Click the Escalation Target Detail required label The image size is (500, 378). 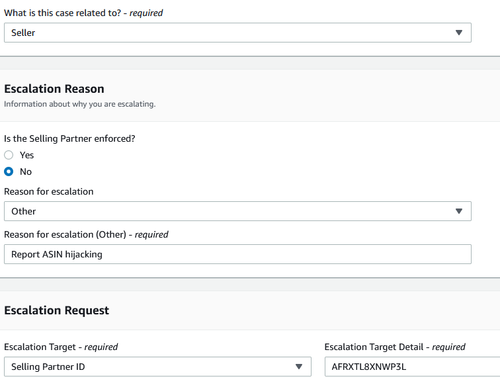click(x=395, y=347)
